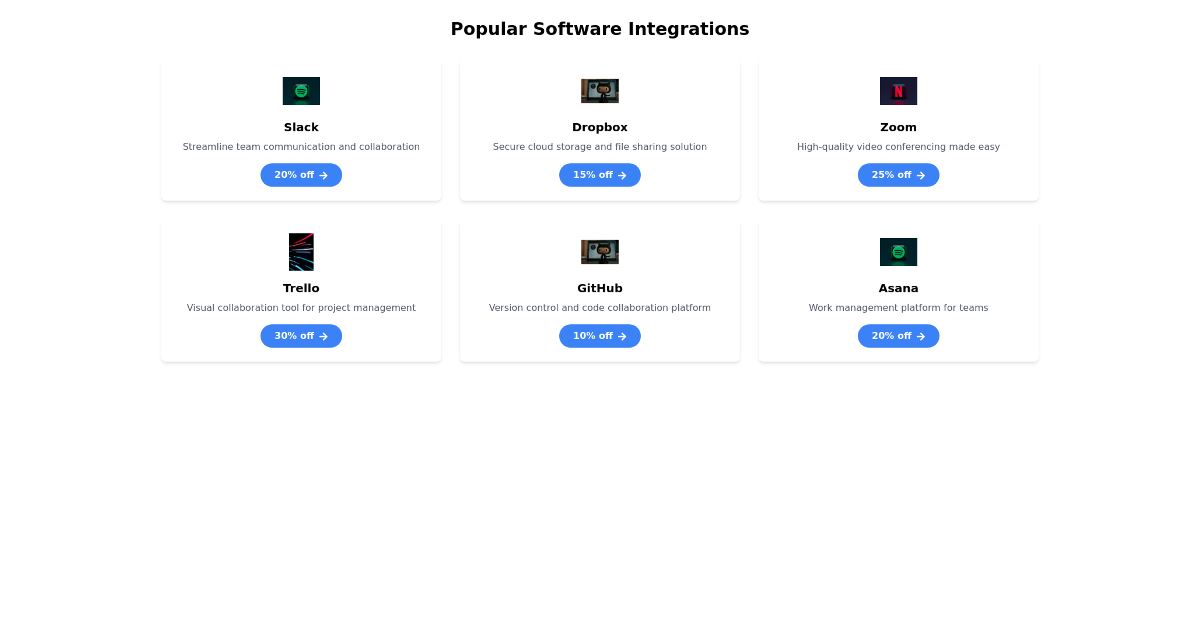Click the Trello logo icon
1200x630 pixels.
coord(301,252)
